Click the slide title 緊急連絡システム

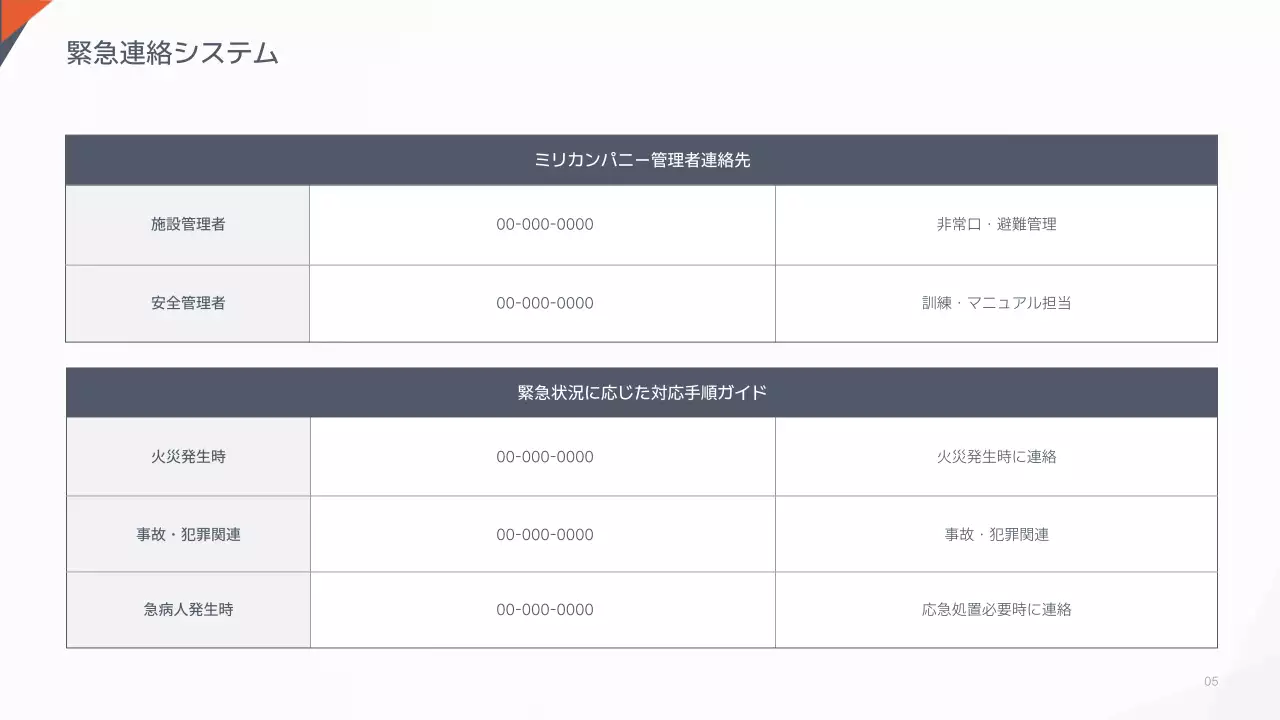point(172,54)
